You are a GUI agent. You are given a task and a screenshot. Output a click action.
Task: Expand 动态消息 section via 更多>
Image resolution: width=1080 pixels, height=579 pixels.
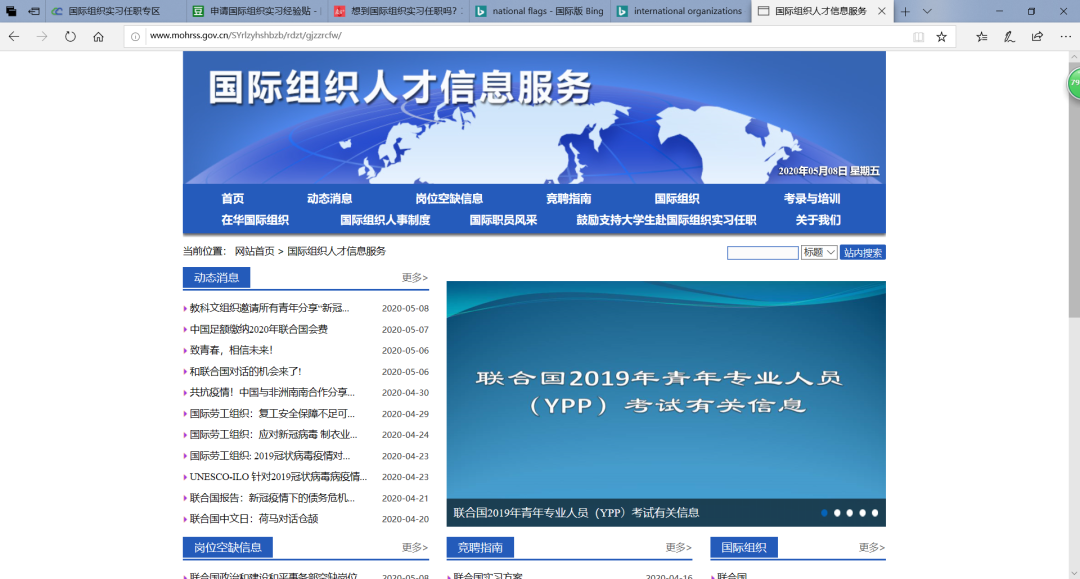[x=415, y=278]
